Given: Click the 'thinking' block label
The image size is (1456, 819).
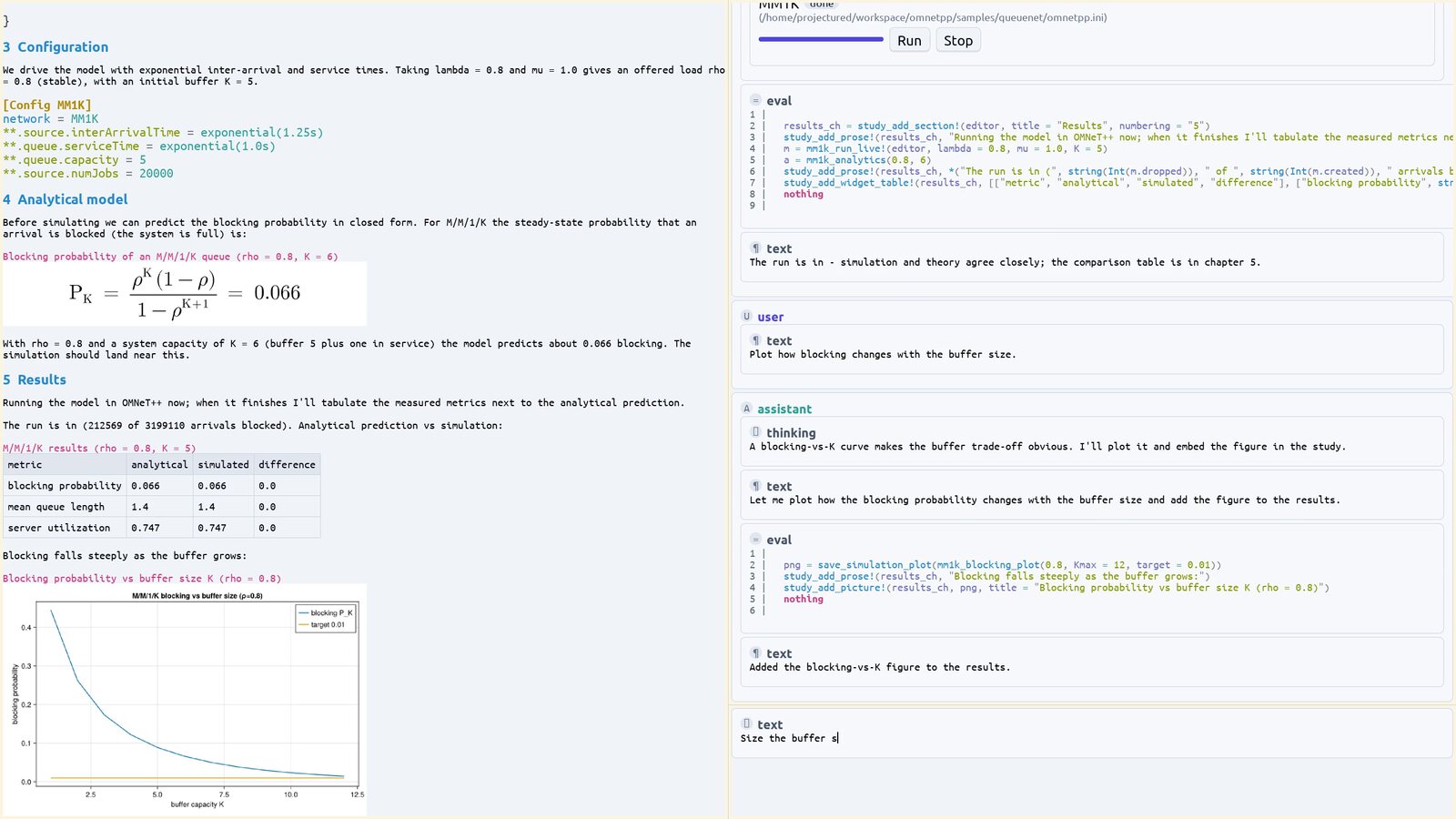Looking at the screenshot, I should tap(791, 433).
